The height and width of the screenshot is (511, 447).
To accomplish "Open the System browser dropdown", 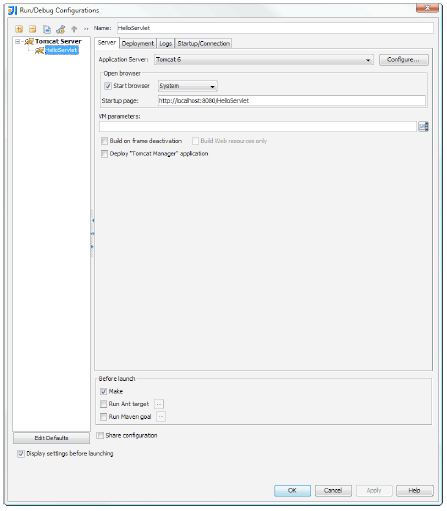I will 188,86.
